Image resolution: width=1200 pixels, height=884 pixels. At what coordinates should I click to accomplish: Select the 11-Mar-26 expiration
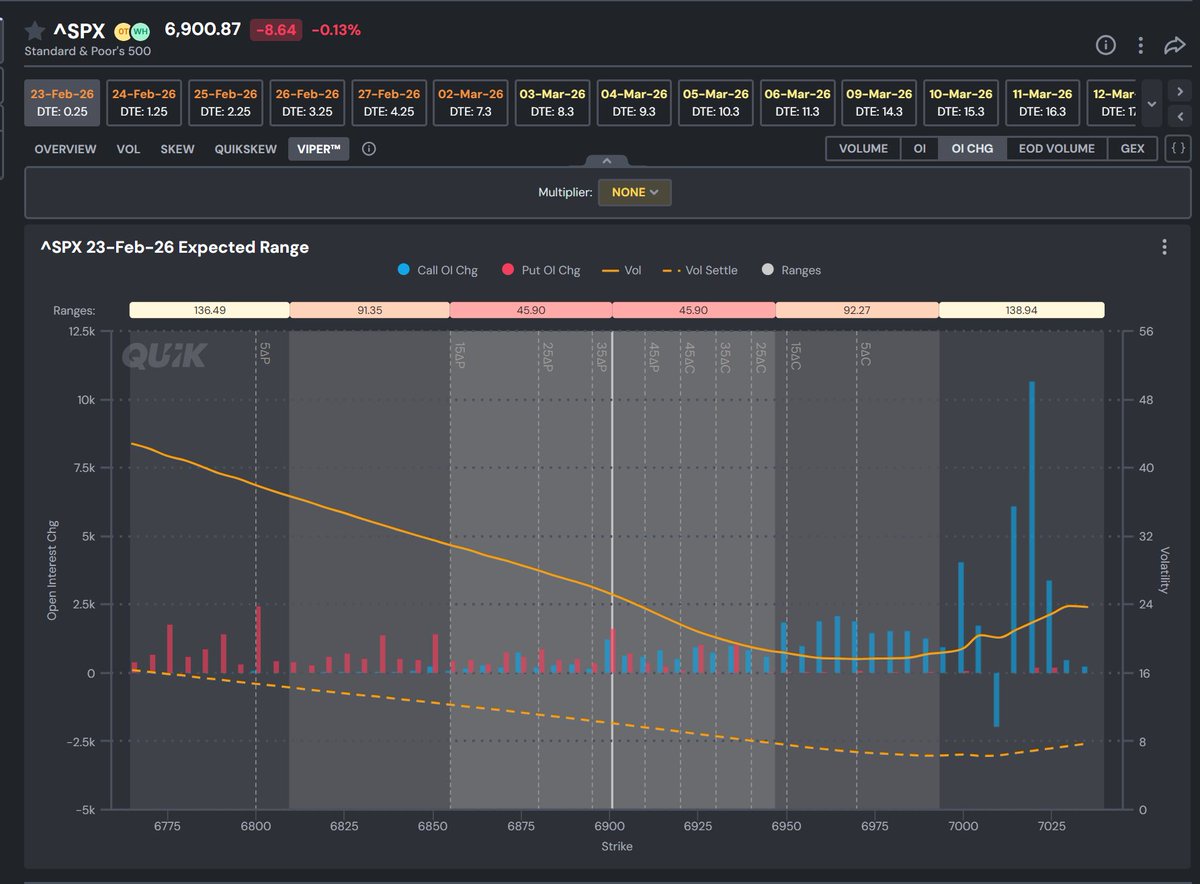coord(1042,103)
